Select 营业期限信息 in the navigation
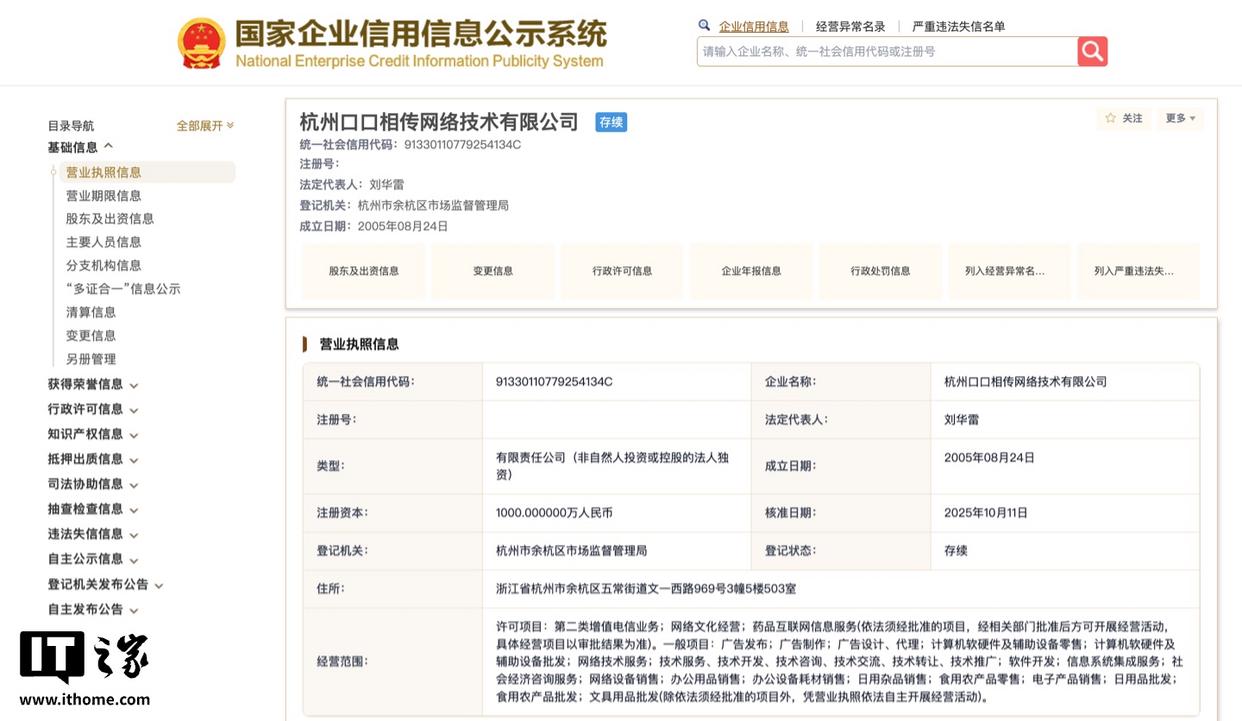The width and height of the screenshot is (1242, 721). (104, 196)
